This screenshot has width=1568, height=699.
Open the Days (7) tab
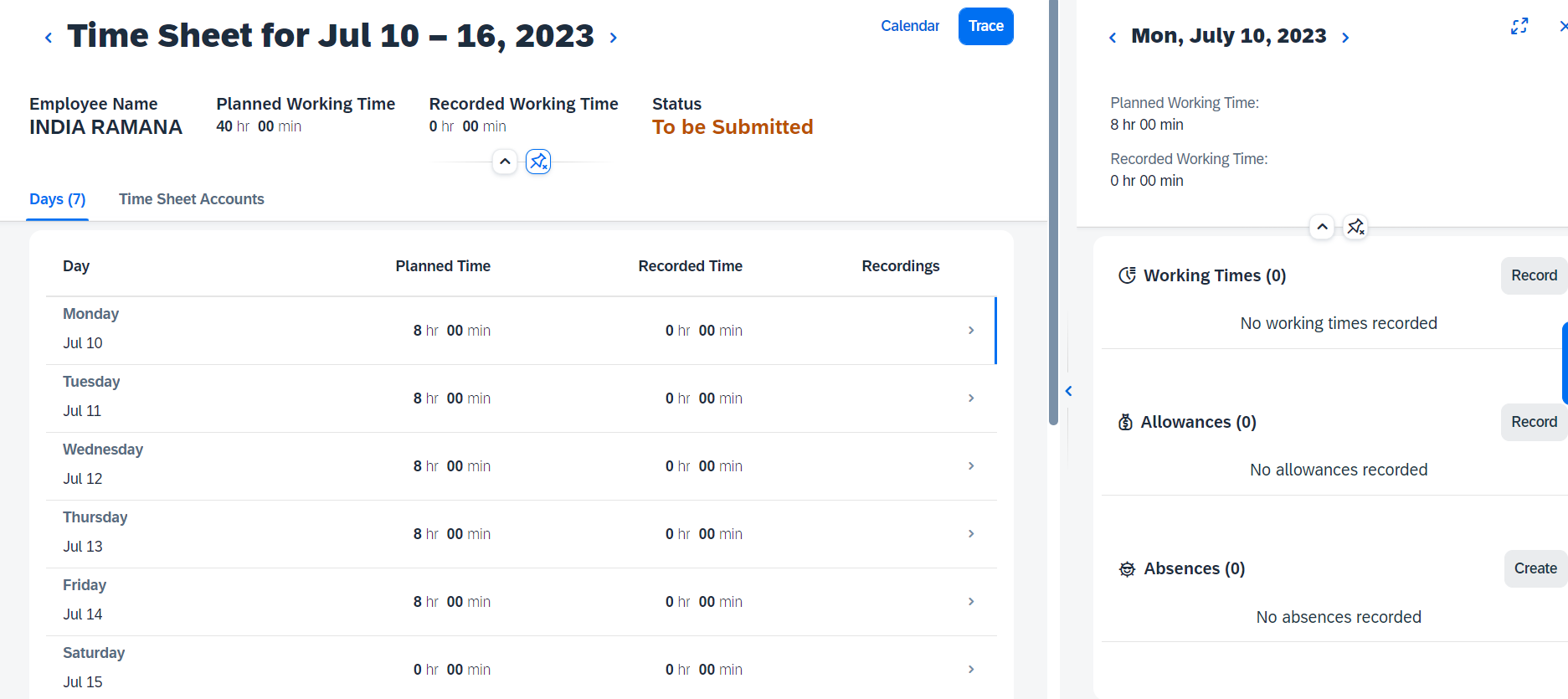point(58,199)
